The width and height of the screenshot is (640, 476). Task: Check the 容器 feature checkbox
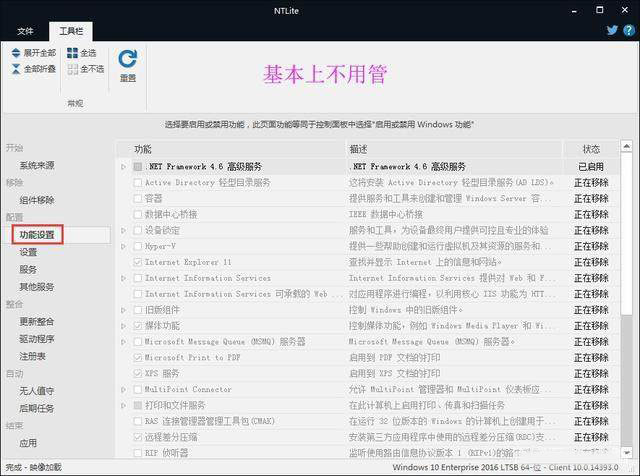pos(138,198)
